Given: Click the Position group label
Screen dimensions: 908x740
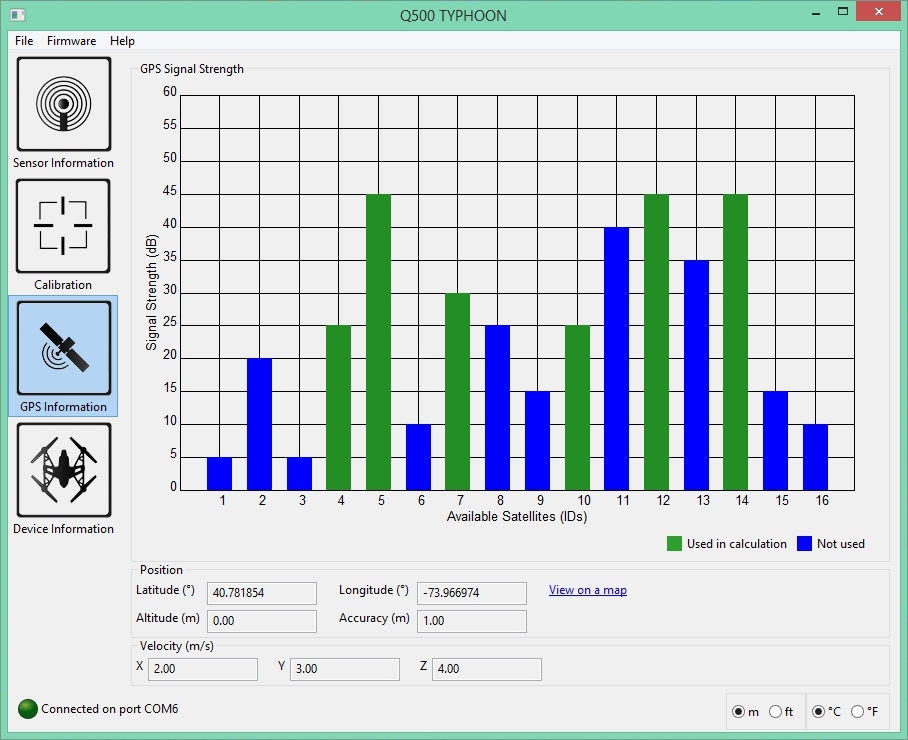Looking at the screenshot, I should coord(161,570).
